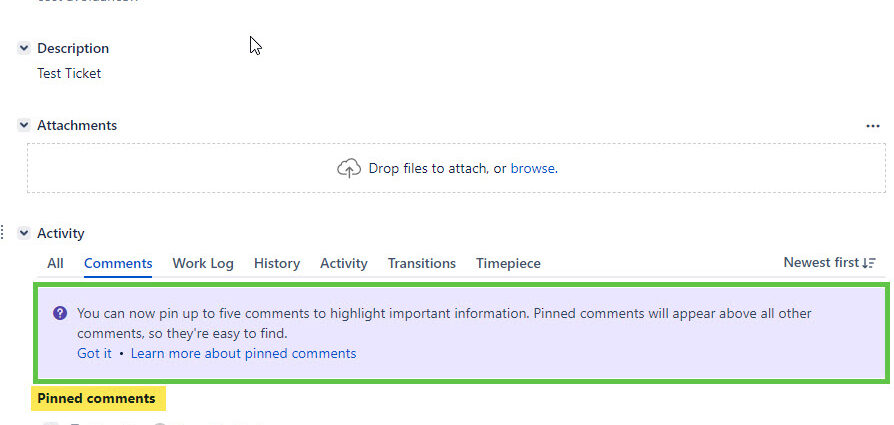Show the Transitions tab
Screen dimensions: 894x425
[x=422, y=264]
